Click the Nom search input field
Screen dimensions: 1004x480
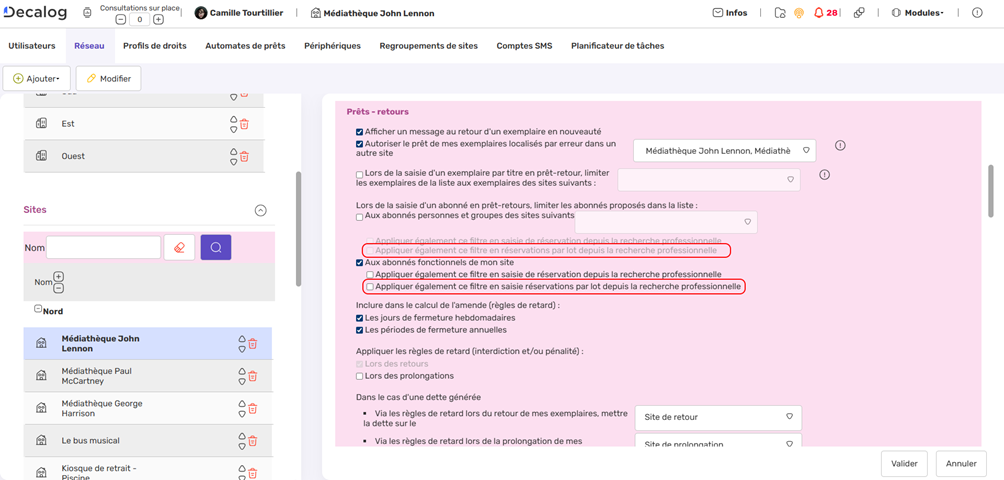pos(103,247)
